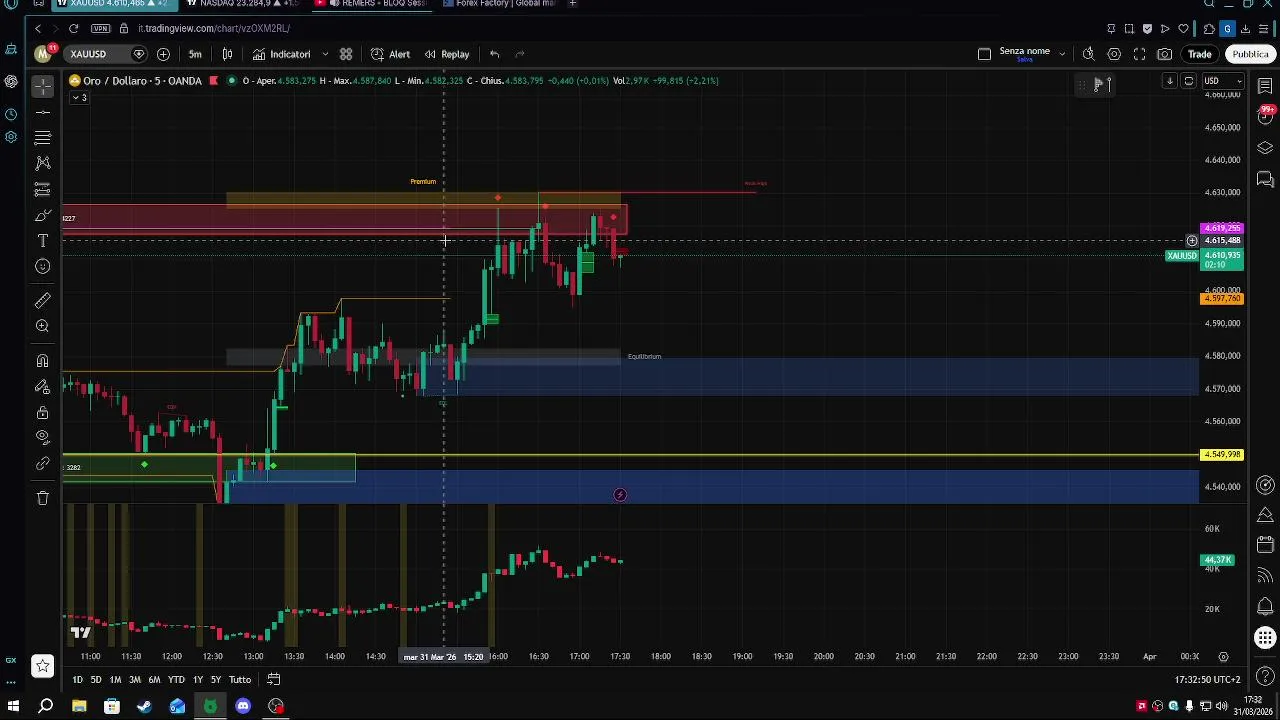
Task: Click the Pubblica button
Action: click(x=1250, y=54)
